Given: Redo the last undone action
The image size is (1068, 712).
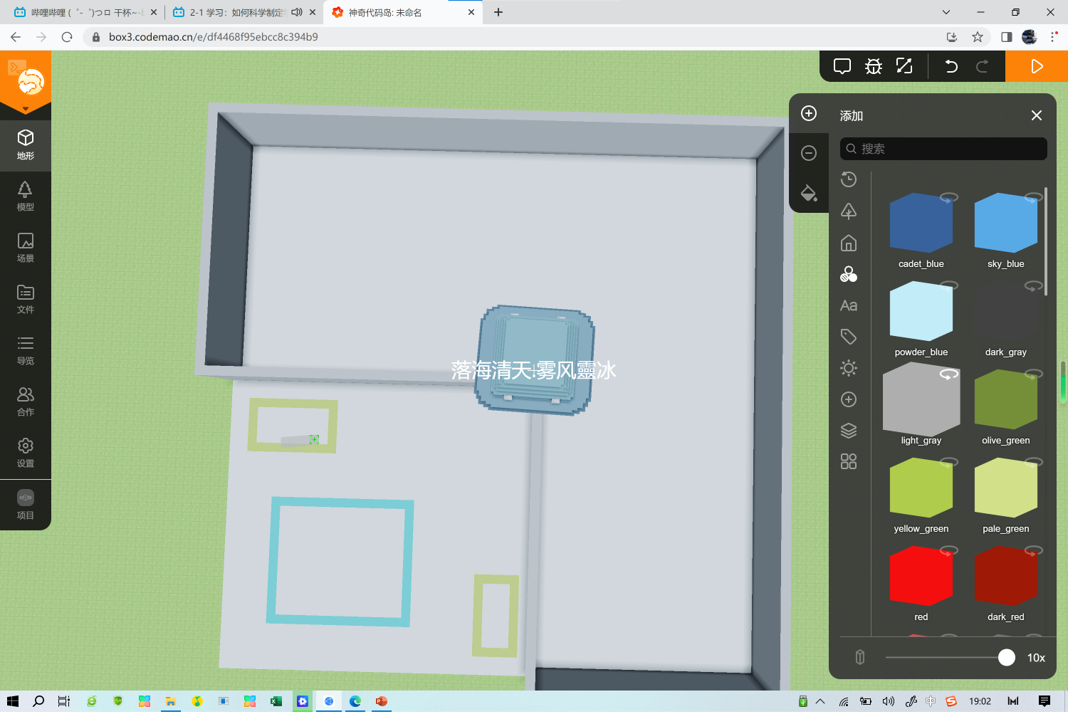Looking at the screenshot, I should coord(982,66).
